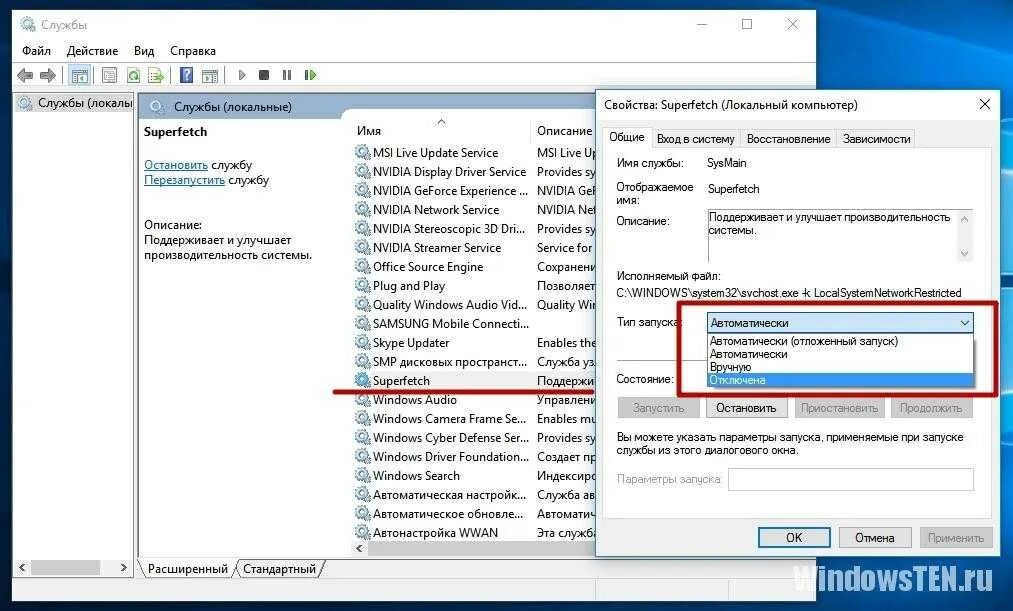
Task: Click the action pane toolbar icon
Action: 210,76
